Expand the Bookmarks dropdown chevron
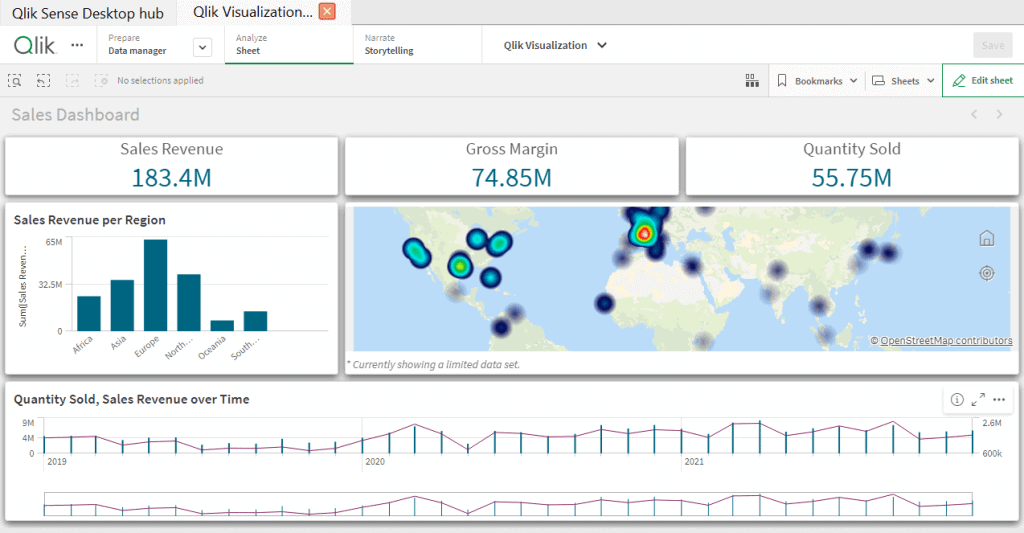The image size is (1024, 533). pyautogui.click(x=853, y=81)
